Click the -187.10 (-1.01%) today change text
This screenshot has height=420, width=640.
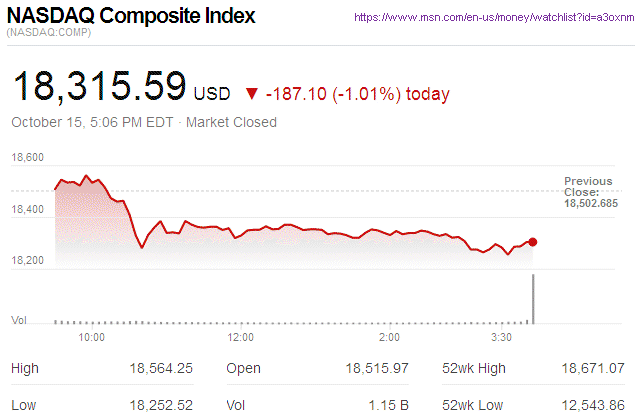click(358, 94)
